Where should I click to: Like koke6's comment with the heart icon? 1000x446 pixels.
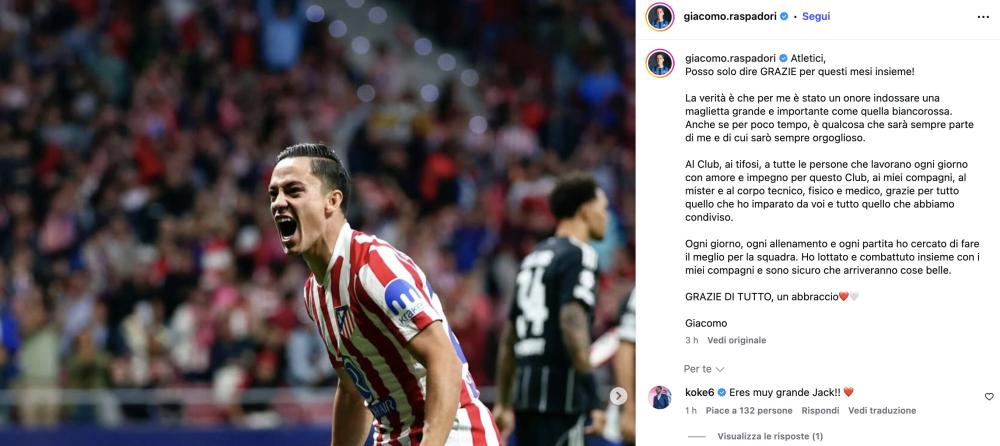989,396
